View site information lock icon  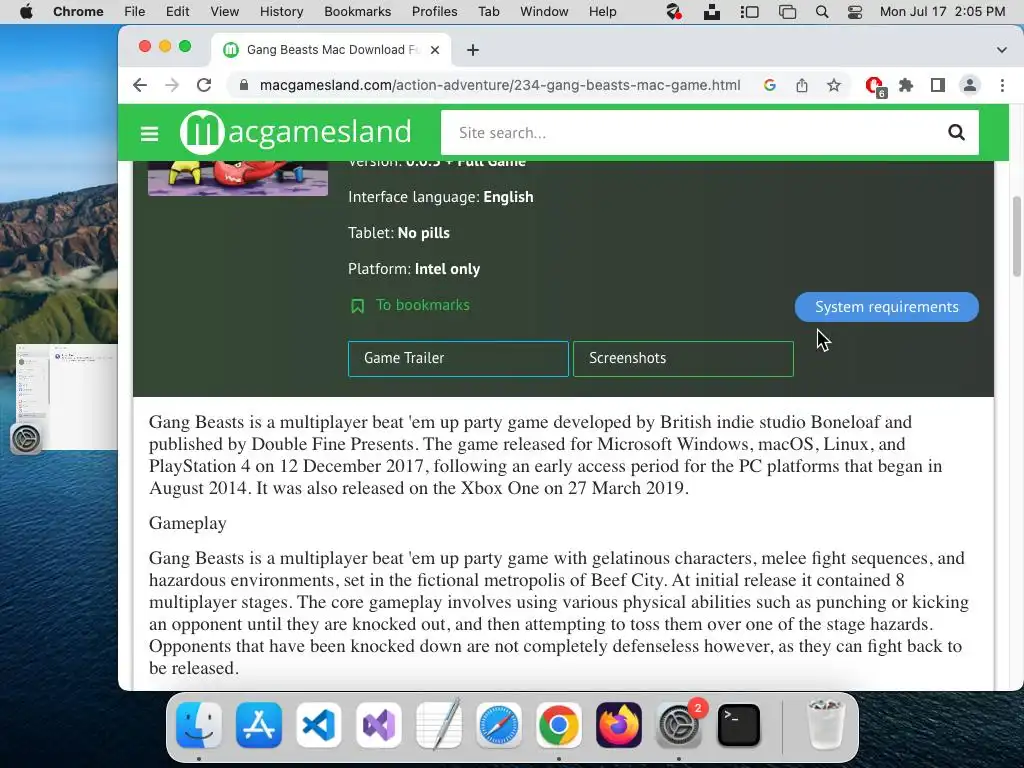pyautogui.click(x=244, y=85)
